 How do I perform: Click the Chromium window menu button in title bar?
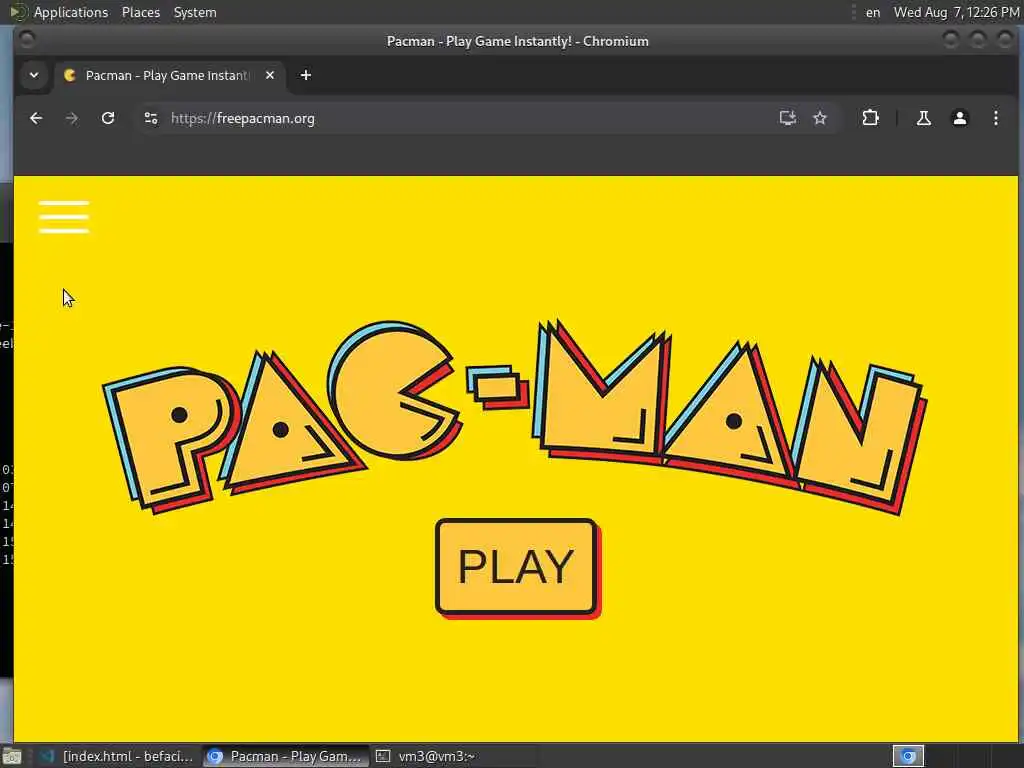coord(27,40)
